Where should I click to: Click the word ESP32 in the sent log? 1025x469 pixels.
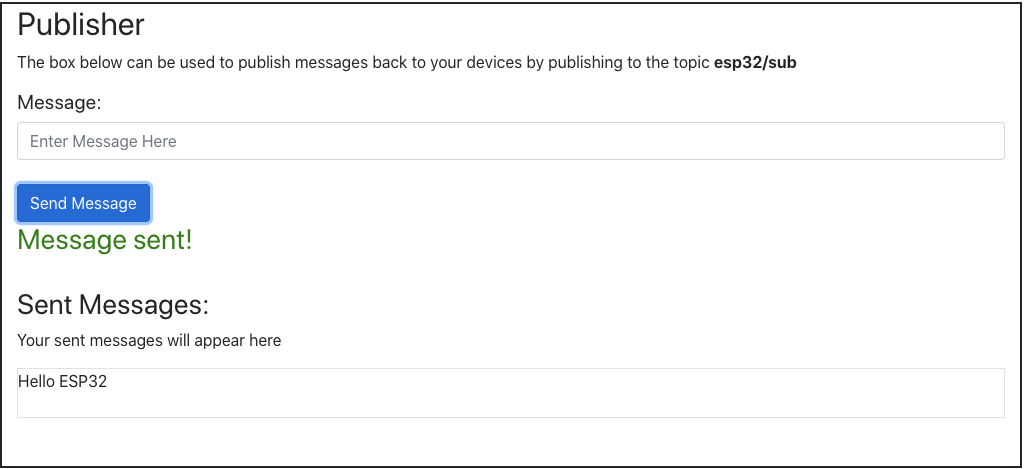click(x=83, y=381)
